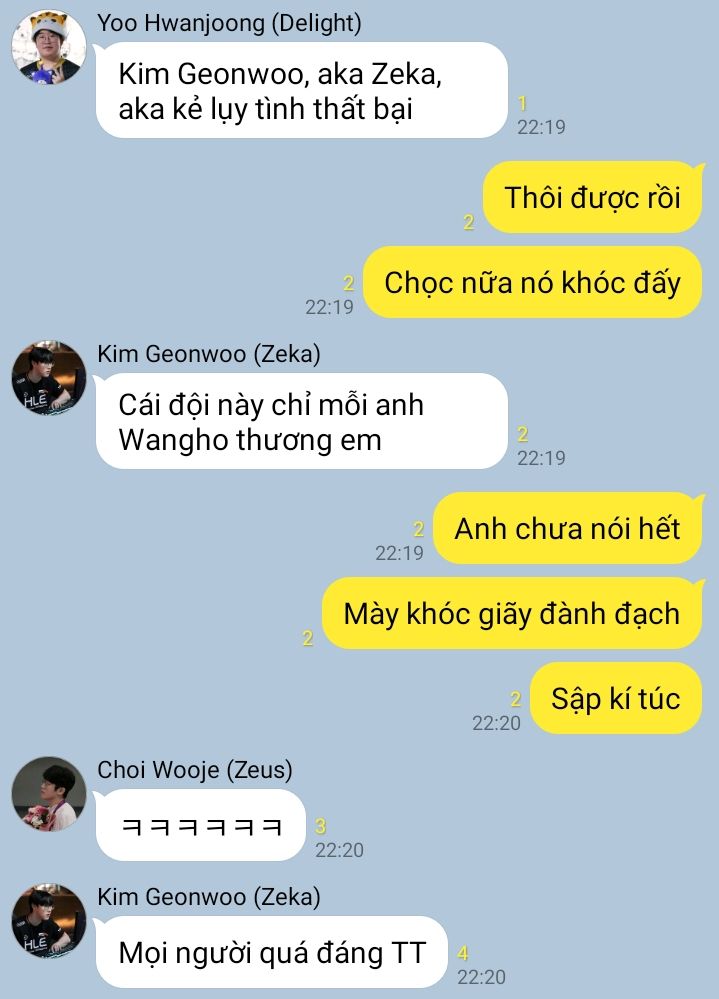This screenshot has width=719, height=999.
Task: Tap Zeus's 'ㅋㅋㅋㅋㅋㅋ' message bubble
Action: tap(201, 825)
